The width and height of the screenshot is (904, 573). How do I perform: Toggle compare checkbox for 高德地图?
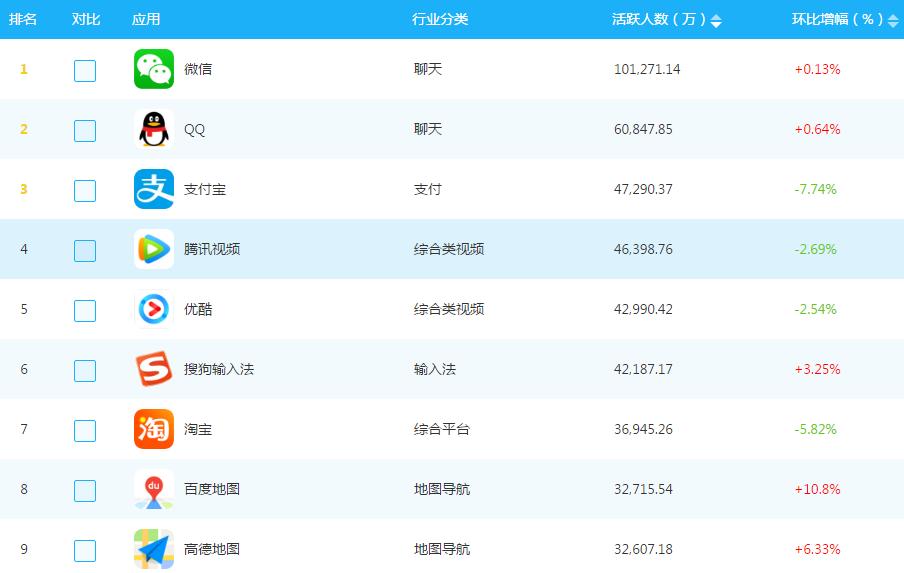click(x=85, y=551)
